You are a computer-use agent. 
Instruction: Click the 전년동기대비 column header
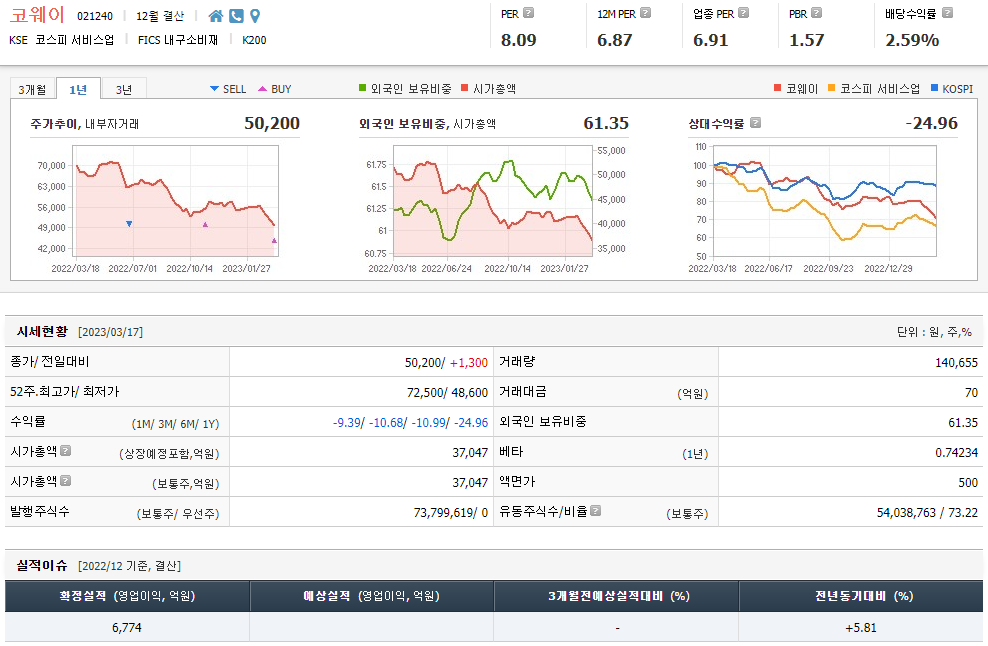point(861,596)
